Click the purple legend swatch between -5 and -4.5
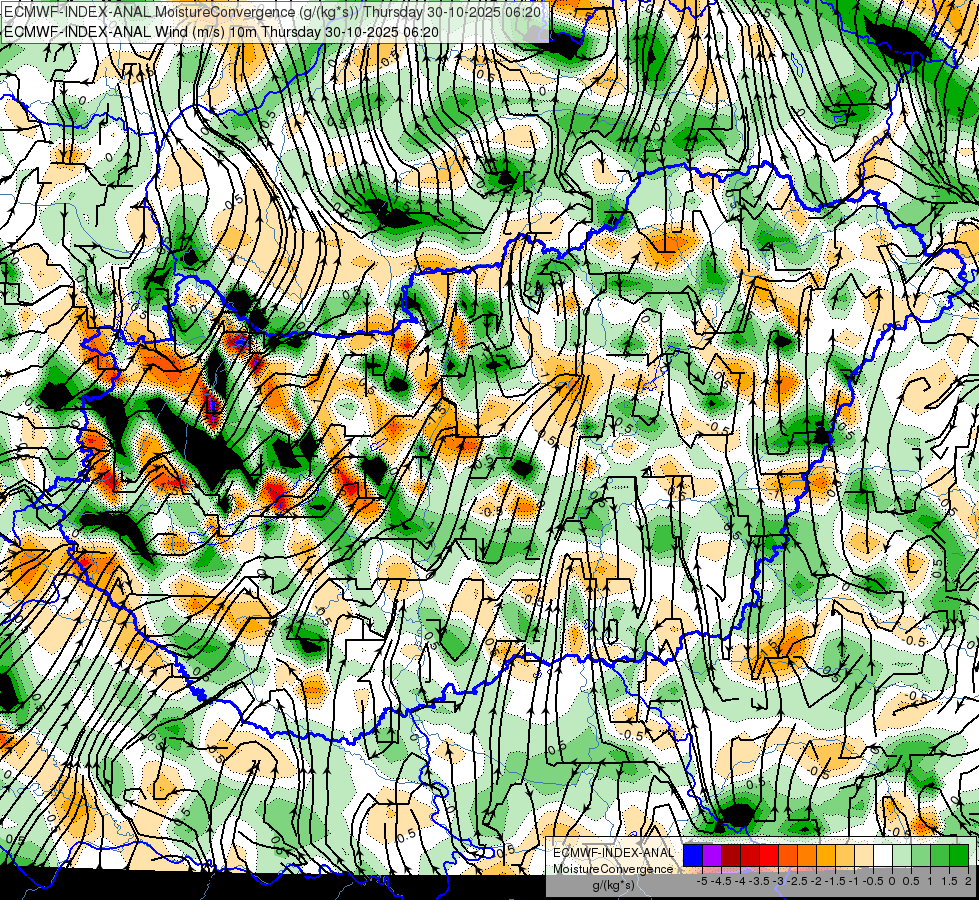Screen dimensions: 979x900 coord(712,855)
